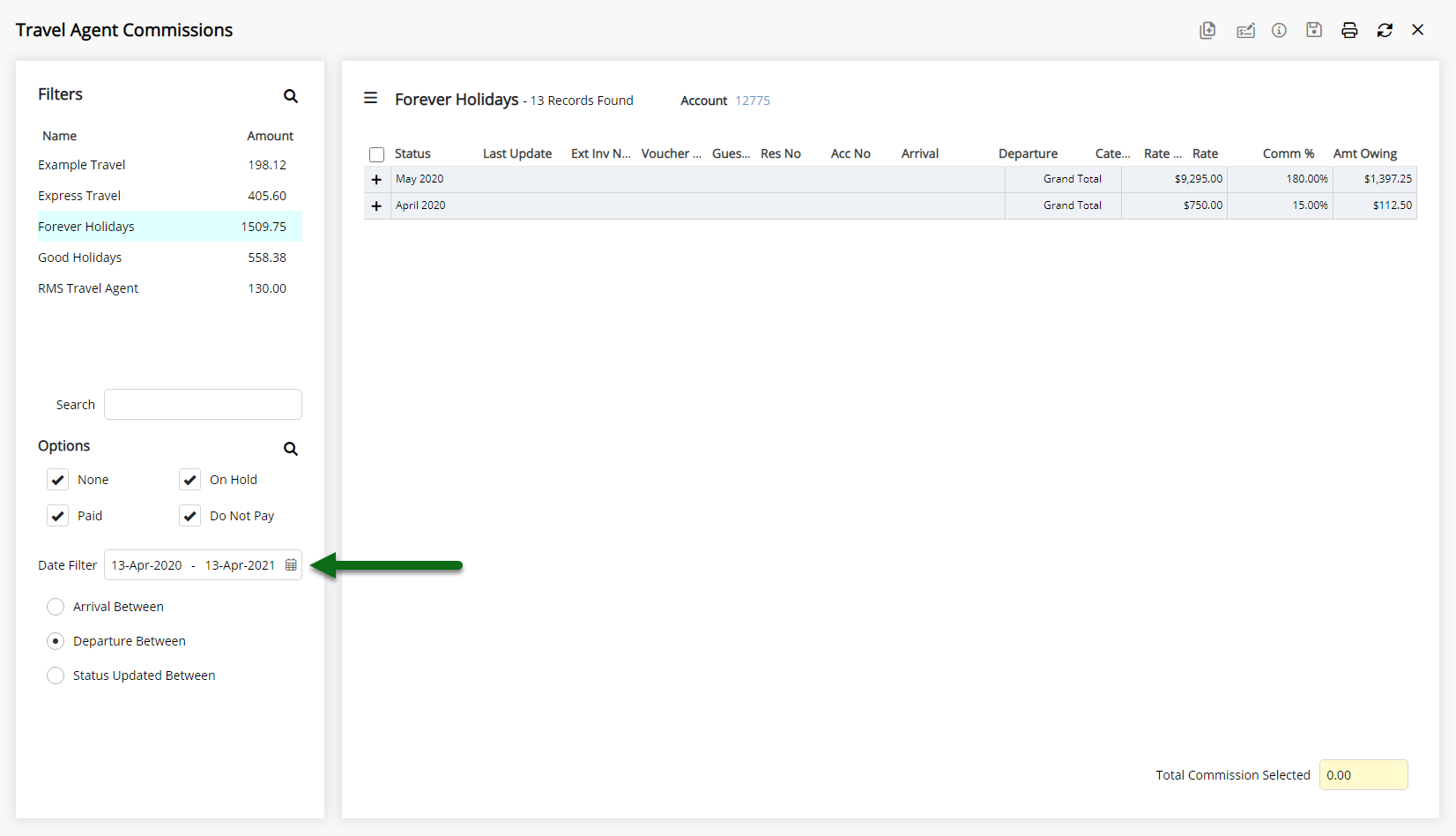1456x836 pixels.
Task: Click the add document copy icon
Action: (x=1207, y=30)
